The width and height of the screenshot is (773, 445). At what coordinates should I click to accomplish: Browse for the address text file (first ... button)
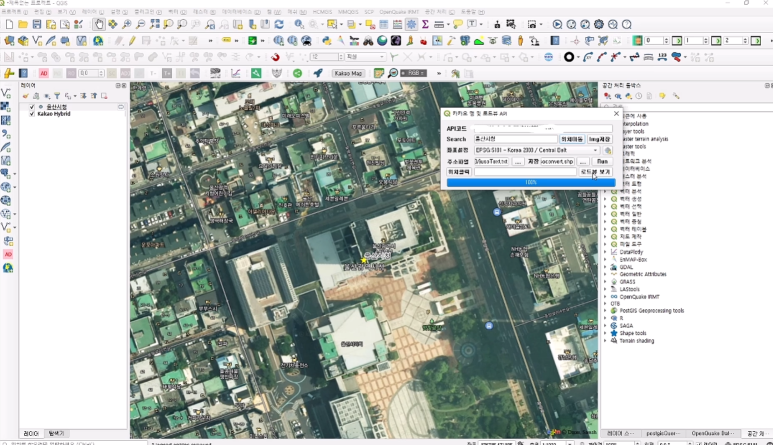click(518, 161)
